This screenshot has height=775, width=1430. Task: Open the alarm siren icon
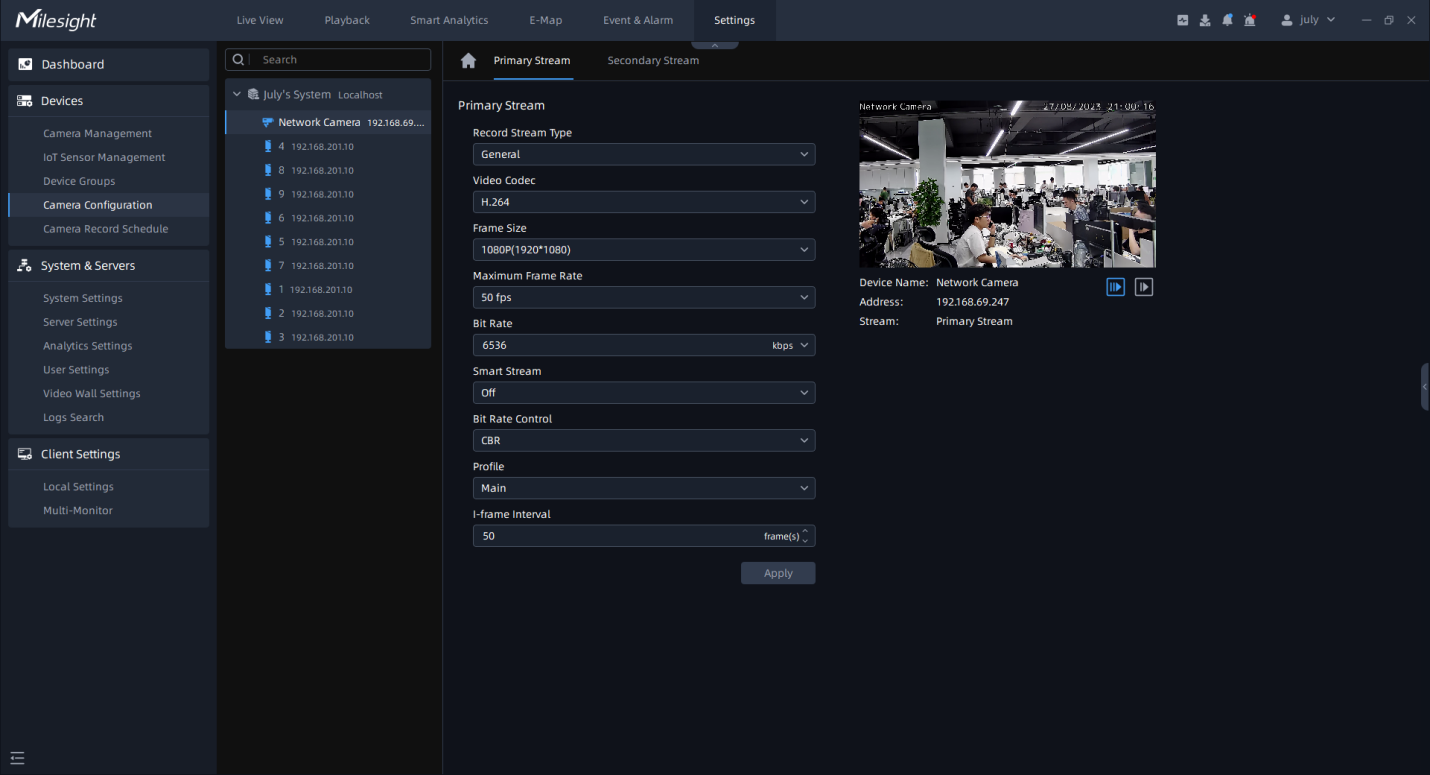[1250, 20]
